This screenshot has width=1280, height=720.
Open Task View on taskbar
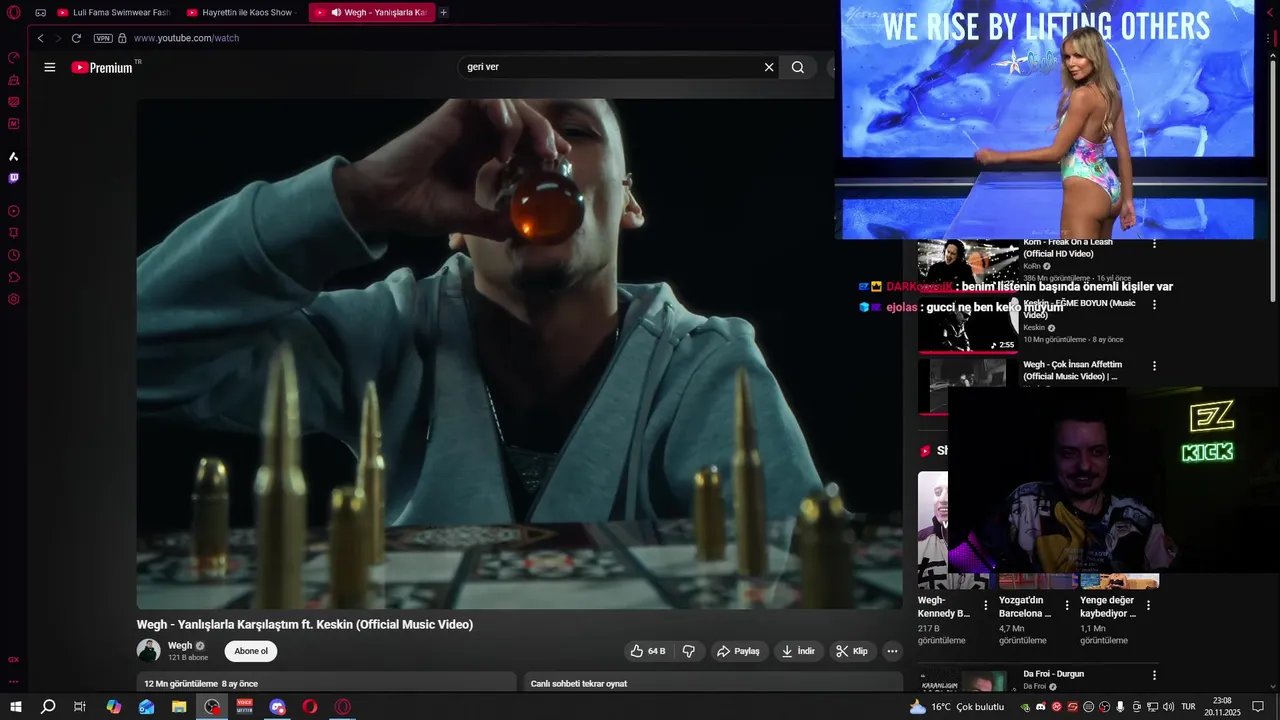pyautogui.click(x=80, y=707)
